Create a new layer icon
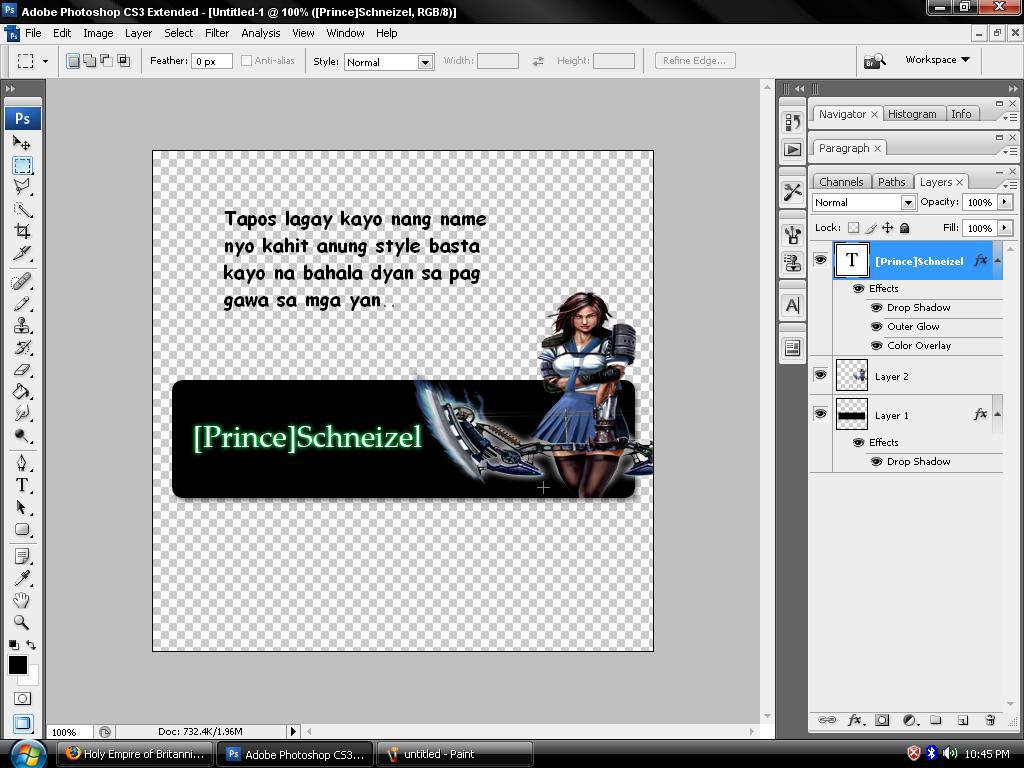 963,720
